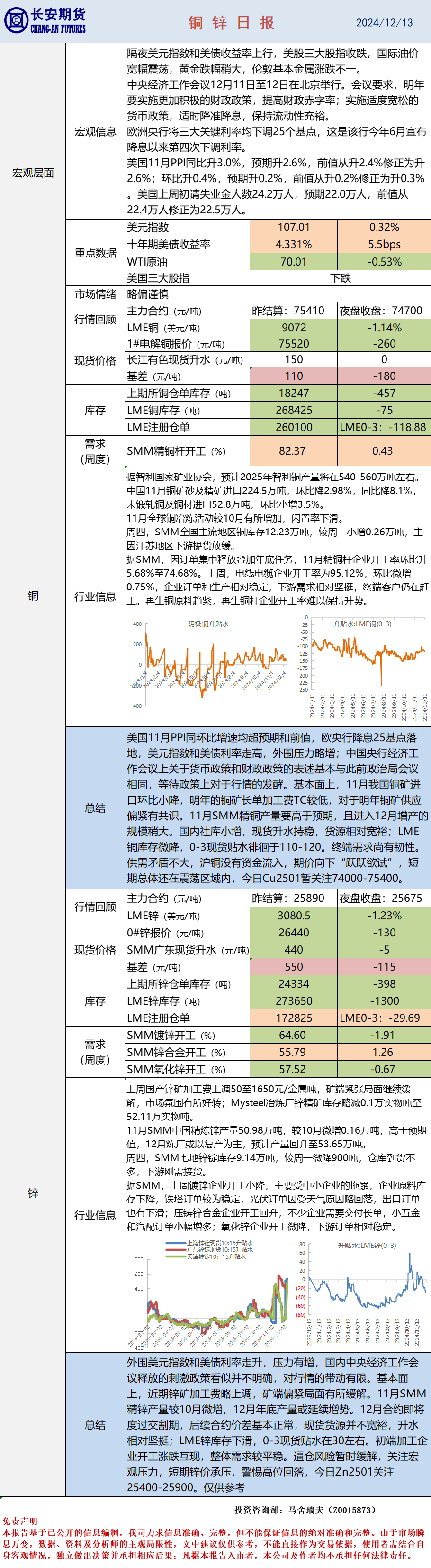Click the LME锌 price 3080.5

click(294, 916)
